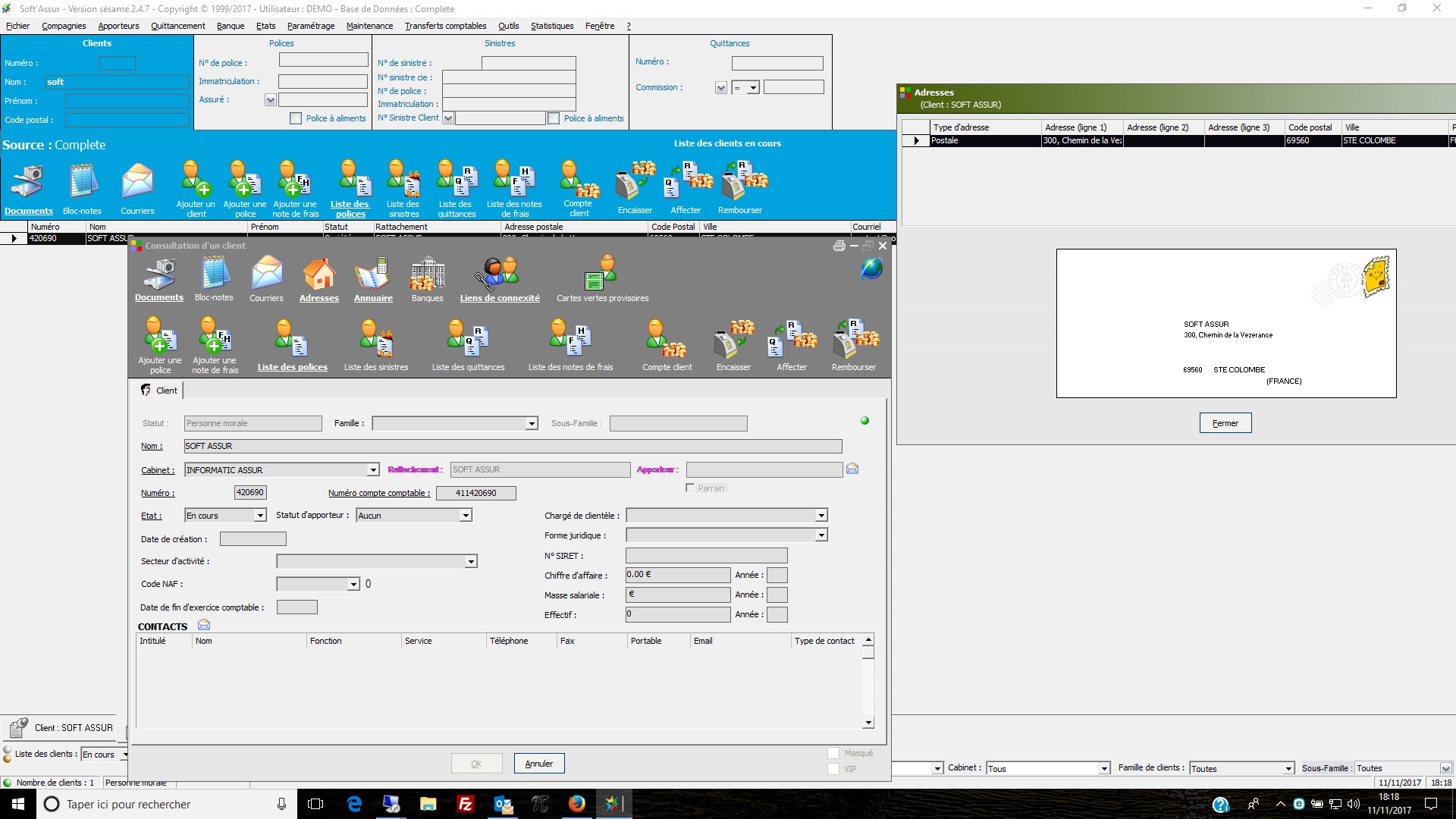Open Liens de connexité icon
1456x819 pixels.
coord(500,280)
